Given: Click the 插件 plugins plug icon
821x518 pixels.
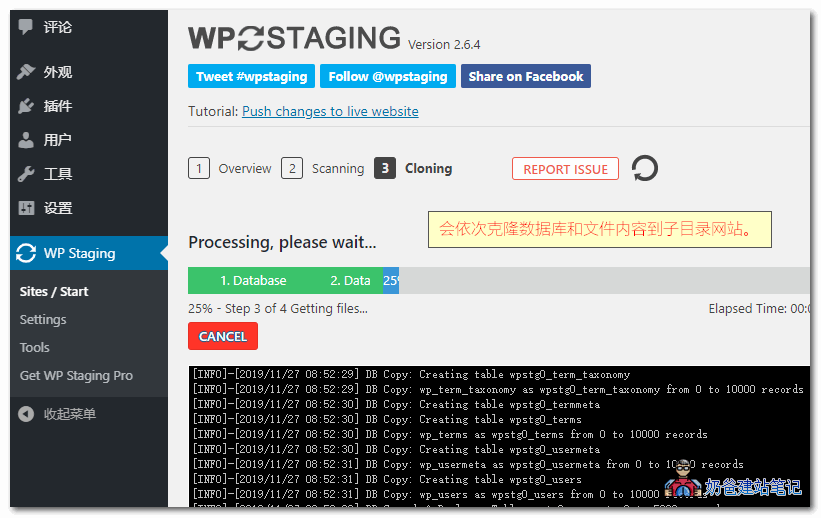Looking at the screenshot, I should [26, 106].
